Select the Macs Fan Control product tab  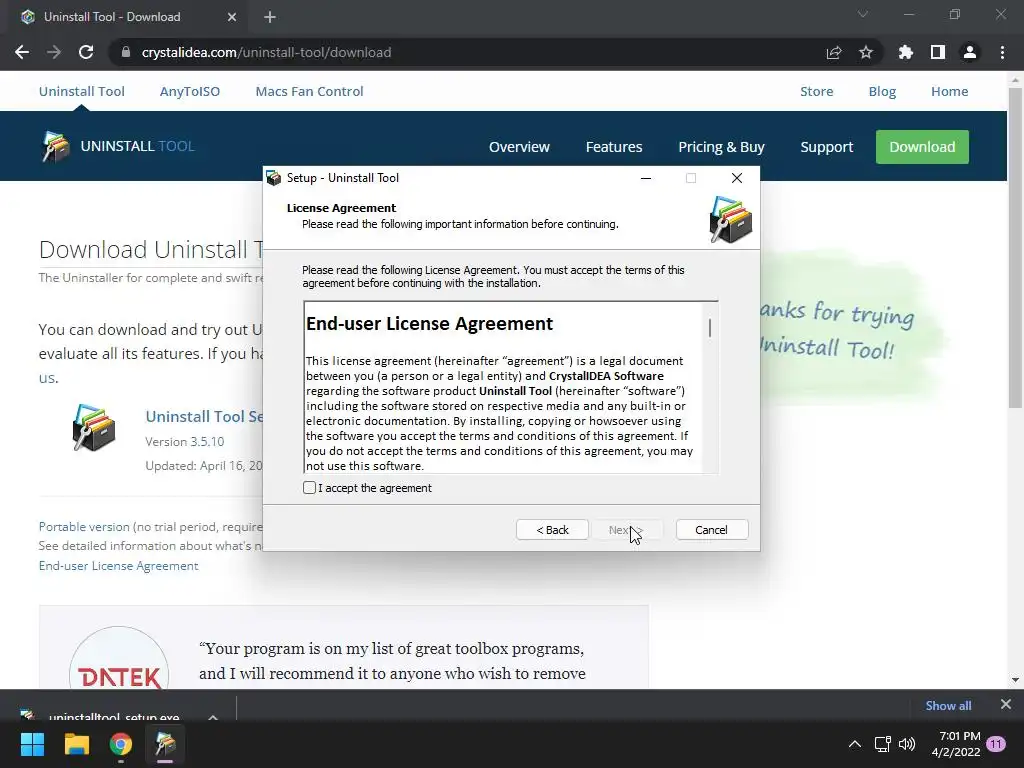click(x=310, y=91)
